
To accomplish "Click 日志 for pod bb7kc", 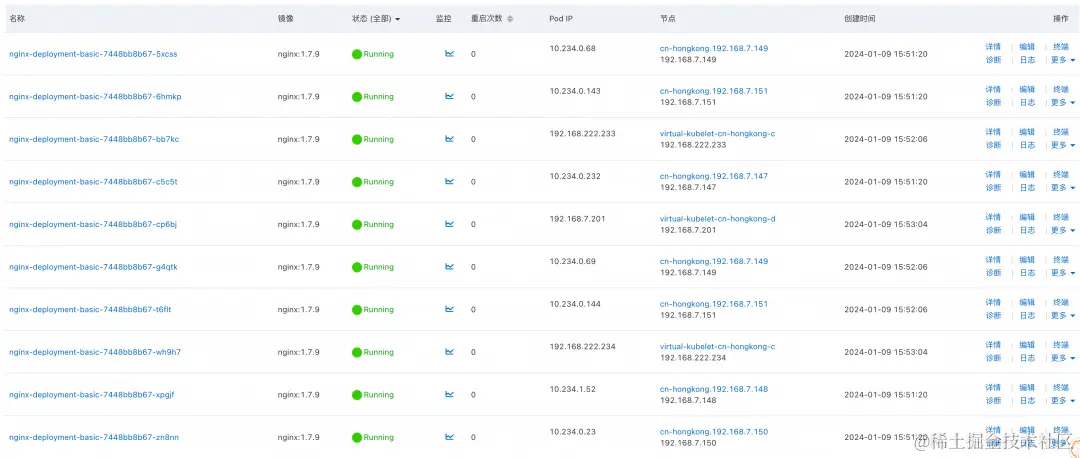I will pyautogui.click(x=1027, y=145).
